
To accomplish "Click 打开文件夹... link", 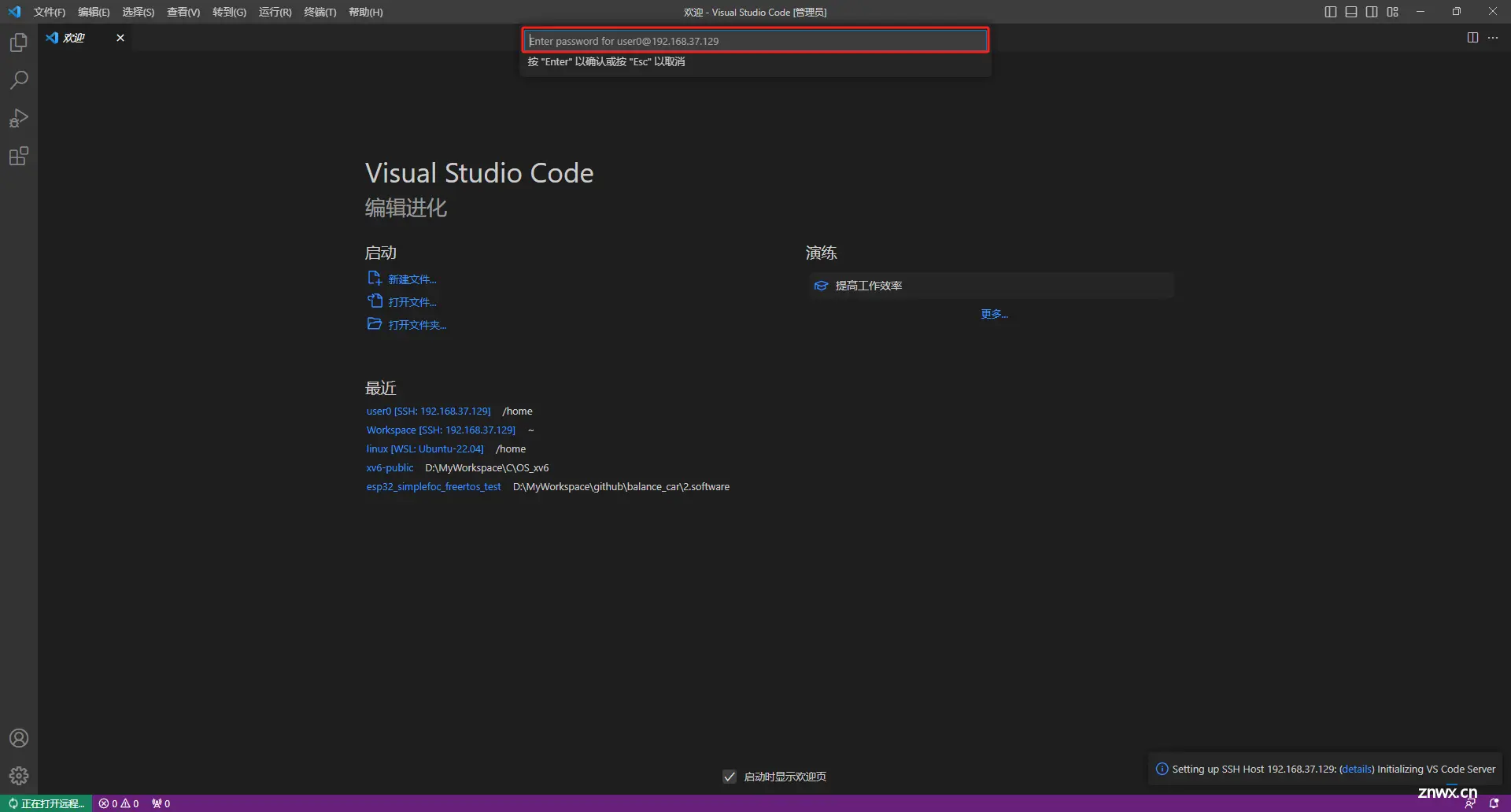I will click(x=417, y=325).
